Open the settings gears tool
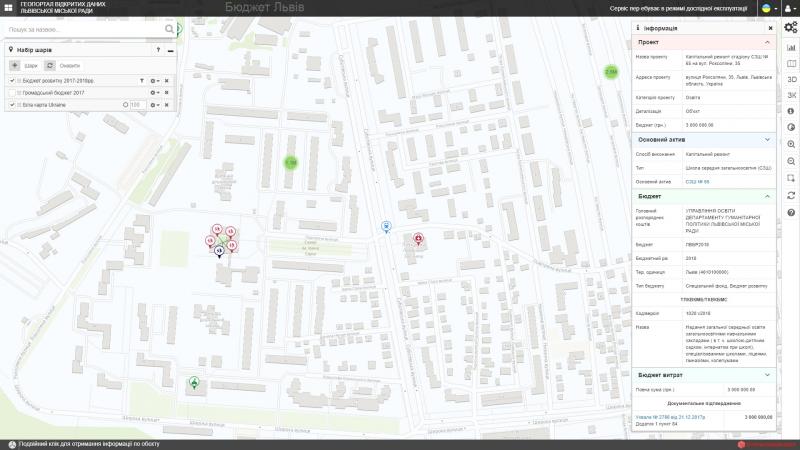The width and height of the screenshot is (800, 450). coord(791,28)
